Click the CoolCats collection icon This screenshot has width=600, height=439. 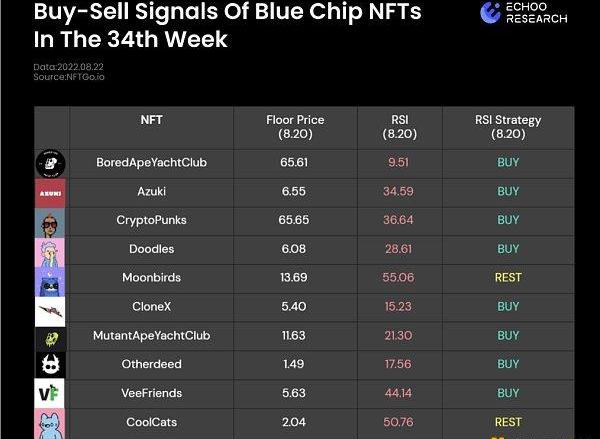51,423
